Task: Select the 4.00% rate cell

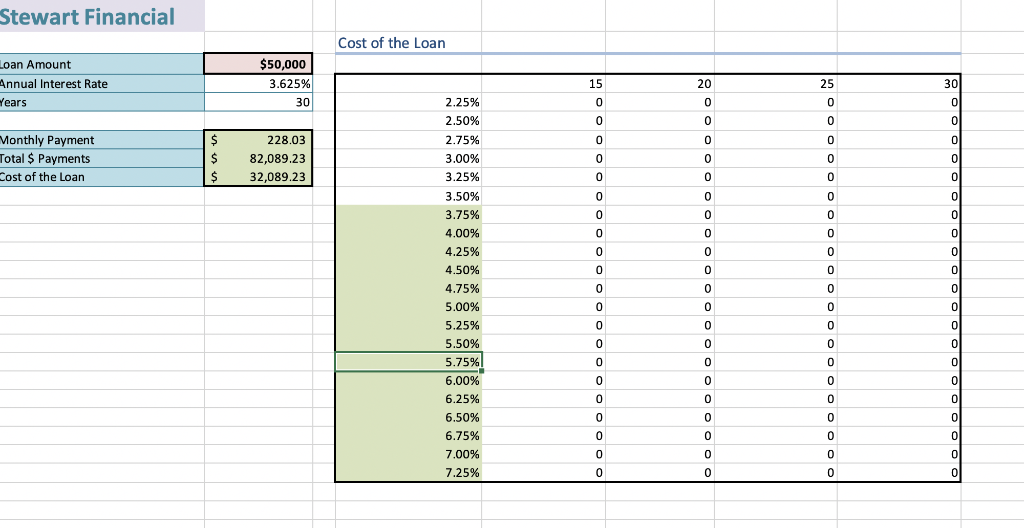Action: tap(409, 233)
